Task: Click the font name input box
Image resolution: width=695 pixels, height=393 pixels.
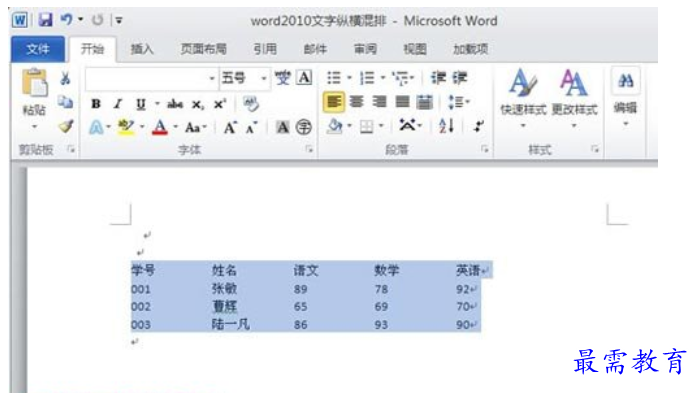Action: point(147,78)
